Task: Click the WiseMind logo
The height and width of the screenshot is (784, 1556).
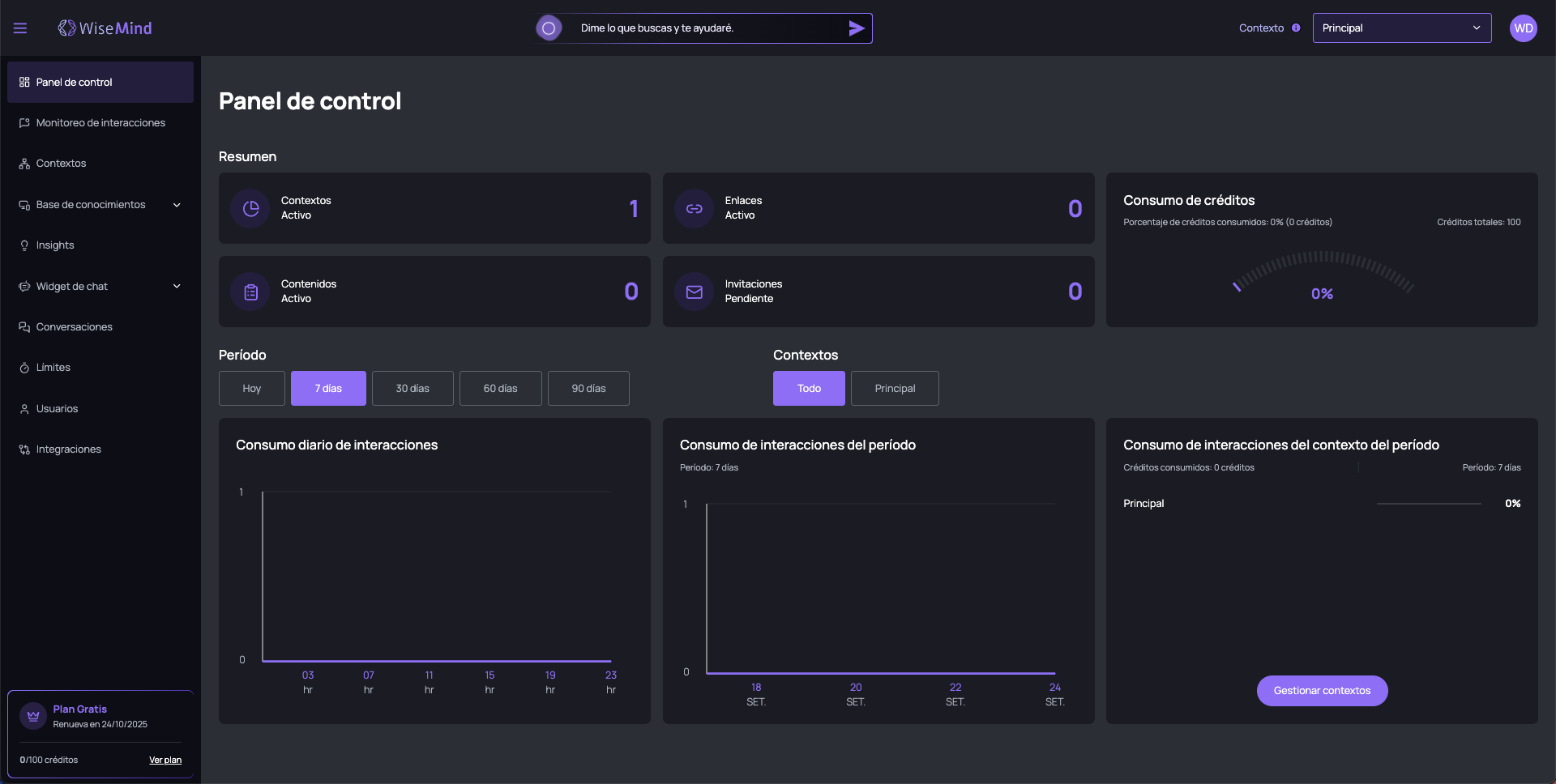Action: pyautogui.click(x=105, y=28)
